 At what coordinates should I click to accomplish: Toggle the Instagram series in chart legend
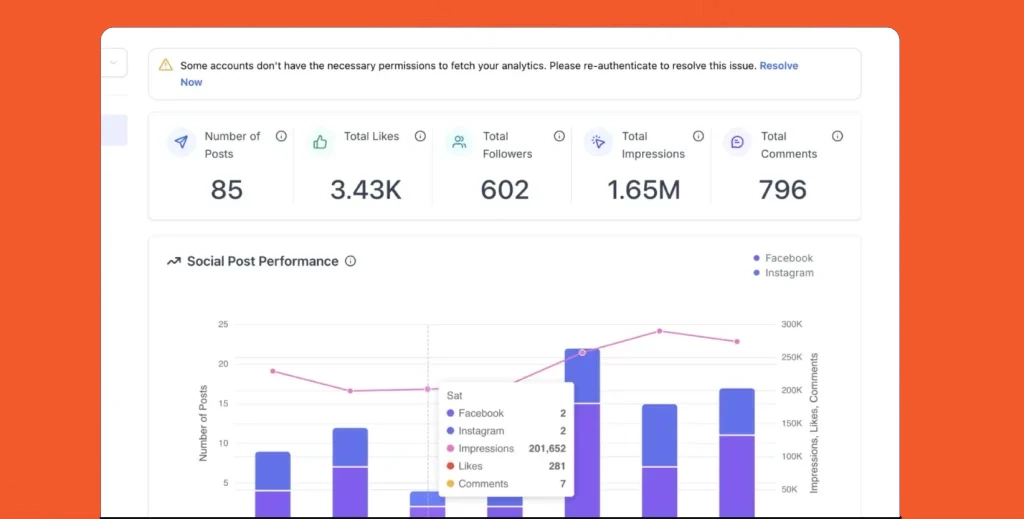pyautogui.click(x=783, y=273)
